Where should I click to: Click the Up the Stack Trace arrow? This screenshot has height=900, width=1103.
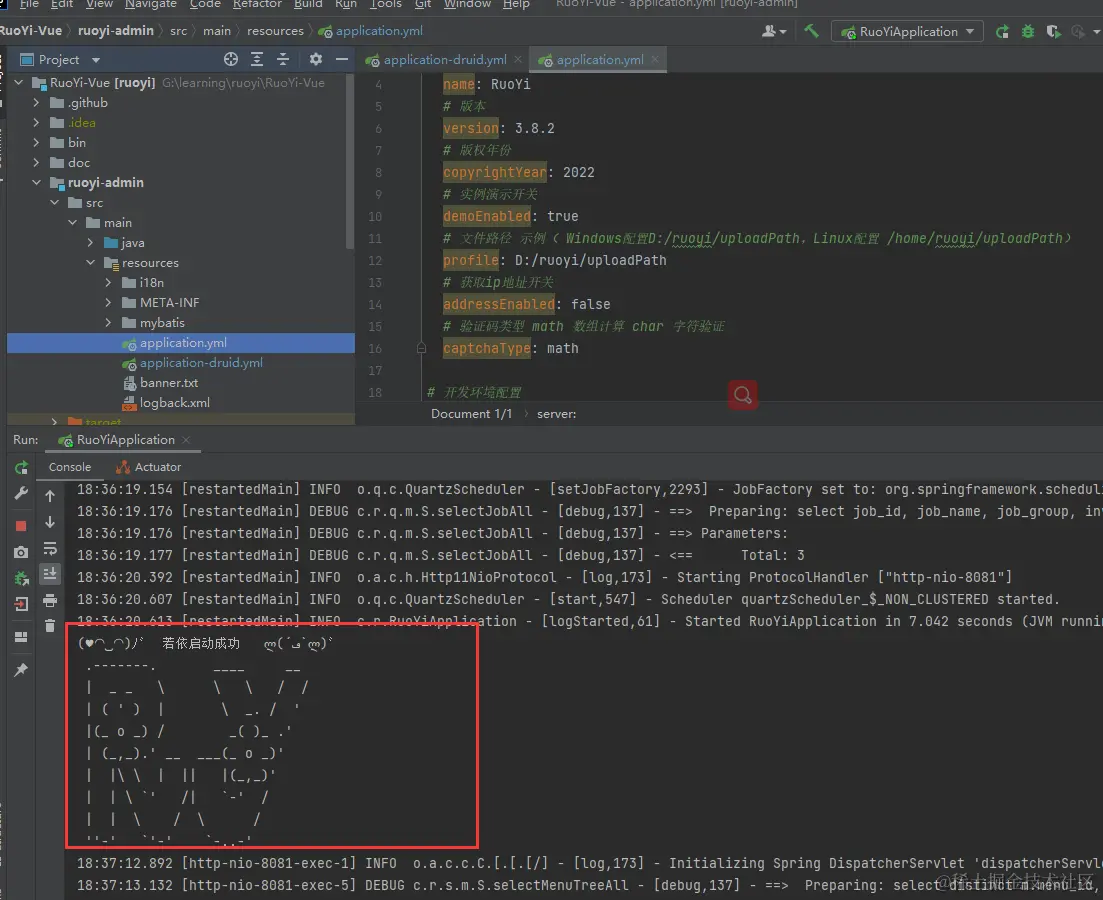click(x=50, y=496)
